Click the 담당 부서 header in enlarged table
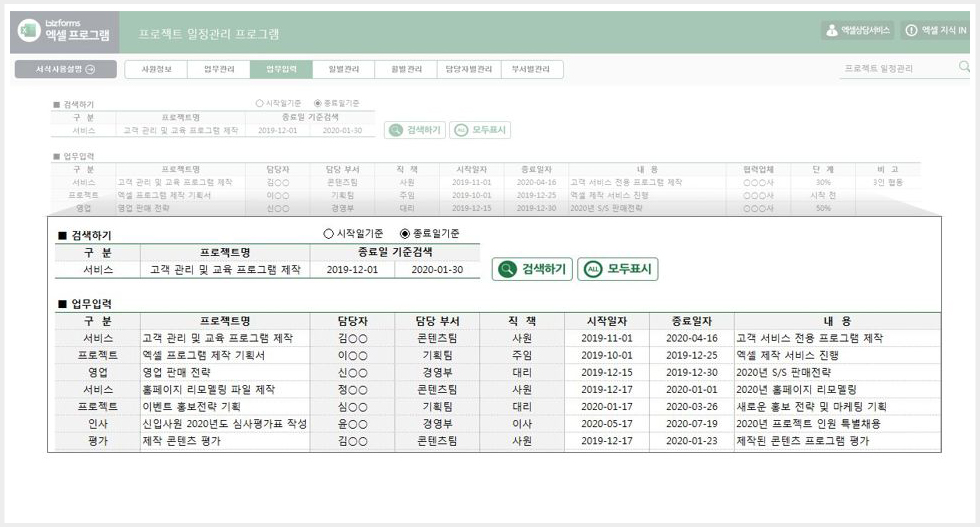Image resolution: width=980 pixels, height=527 pixels. 438,321
